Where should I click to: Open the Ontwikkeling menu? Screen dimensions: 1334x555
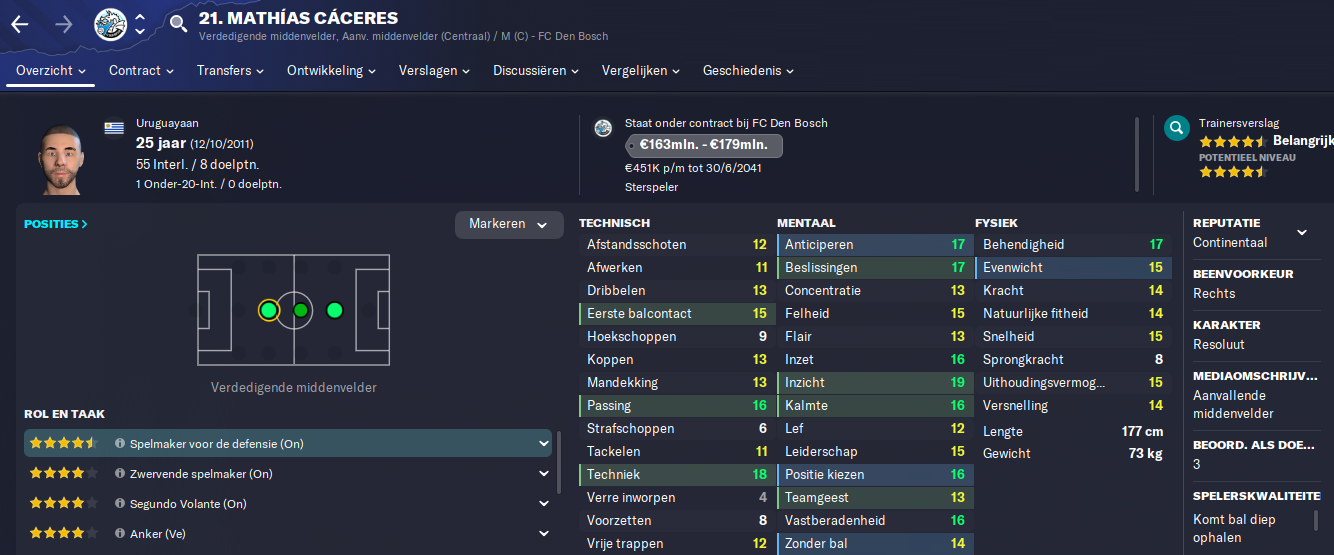pyautogui.click(x=331, y=71)
